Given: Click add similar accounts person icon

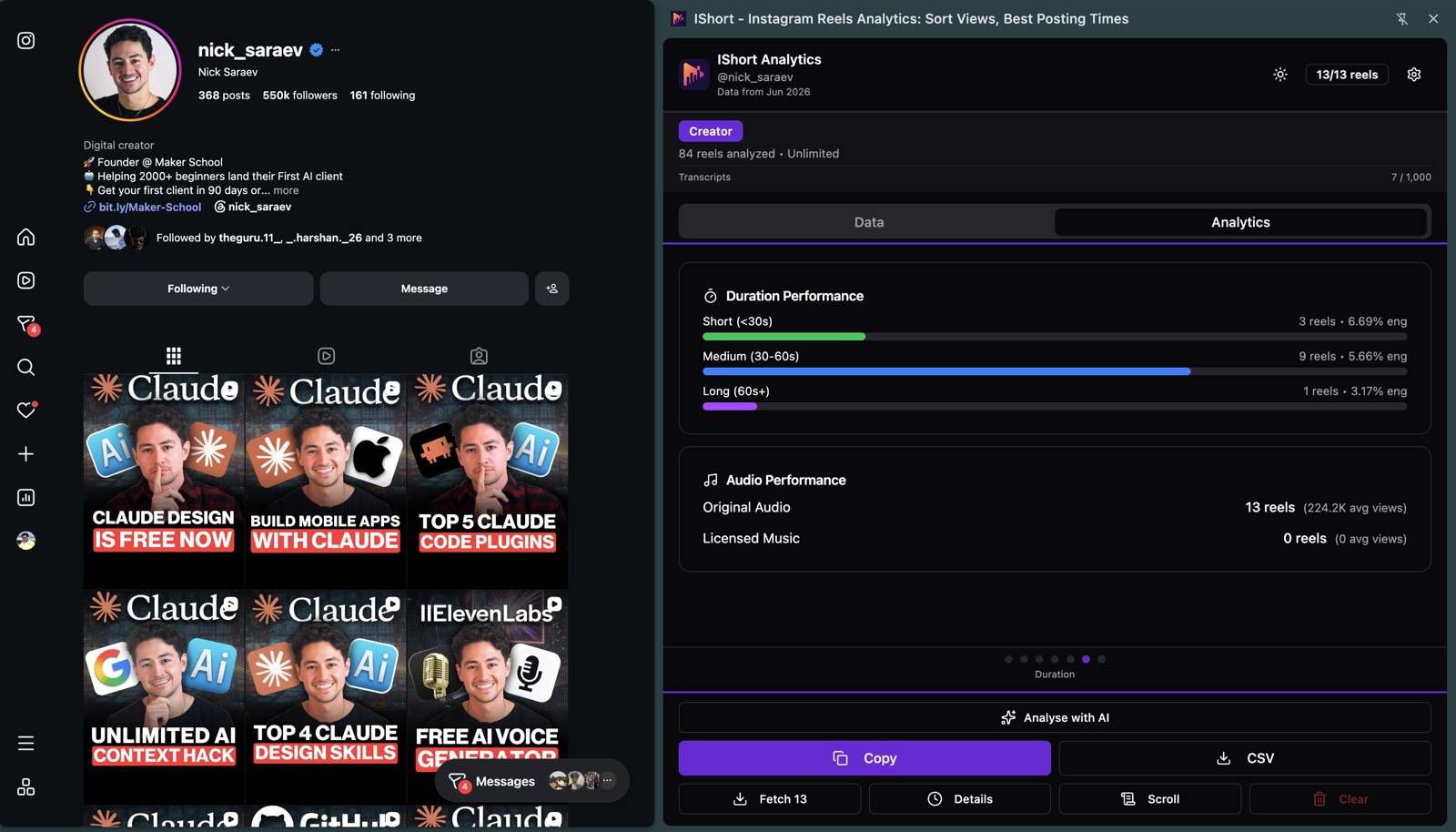Looking at the screenshot, I should [551, 289].
